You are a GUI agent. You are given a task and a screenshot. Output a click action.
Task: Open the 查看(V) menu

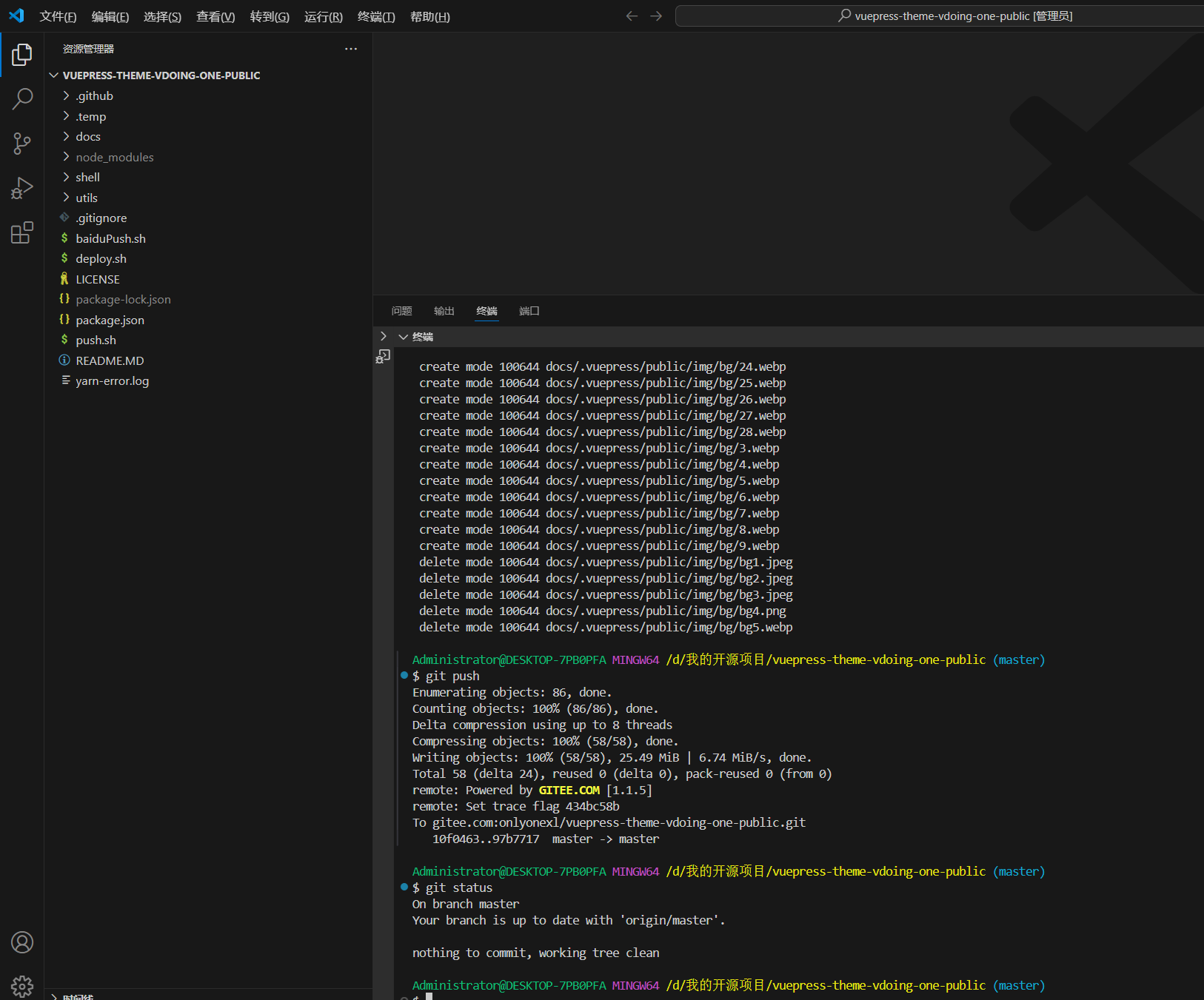[x=215, y=16]
